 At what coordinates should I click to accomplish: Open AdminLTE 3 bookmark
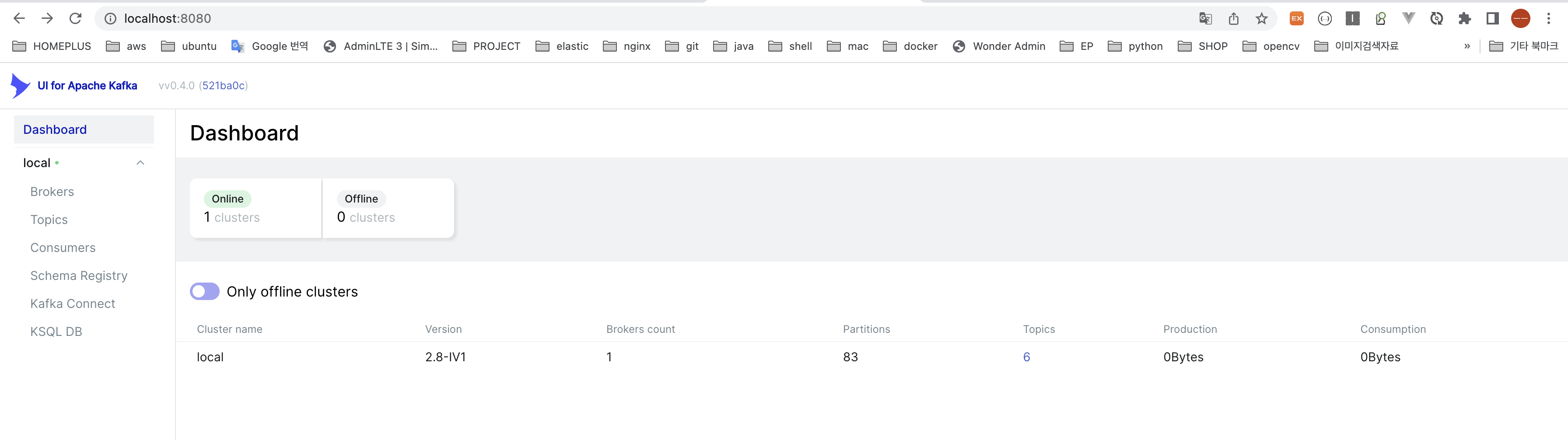pyautogui.click(x=381, y=46)
